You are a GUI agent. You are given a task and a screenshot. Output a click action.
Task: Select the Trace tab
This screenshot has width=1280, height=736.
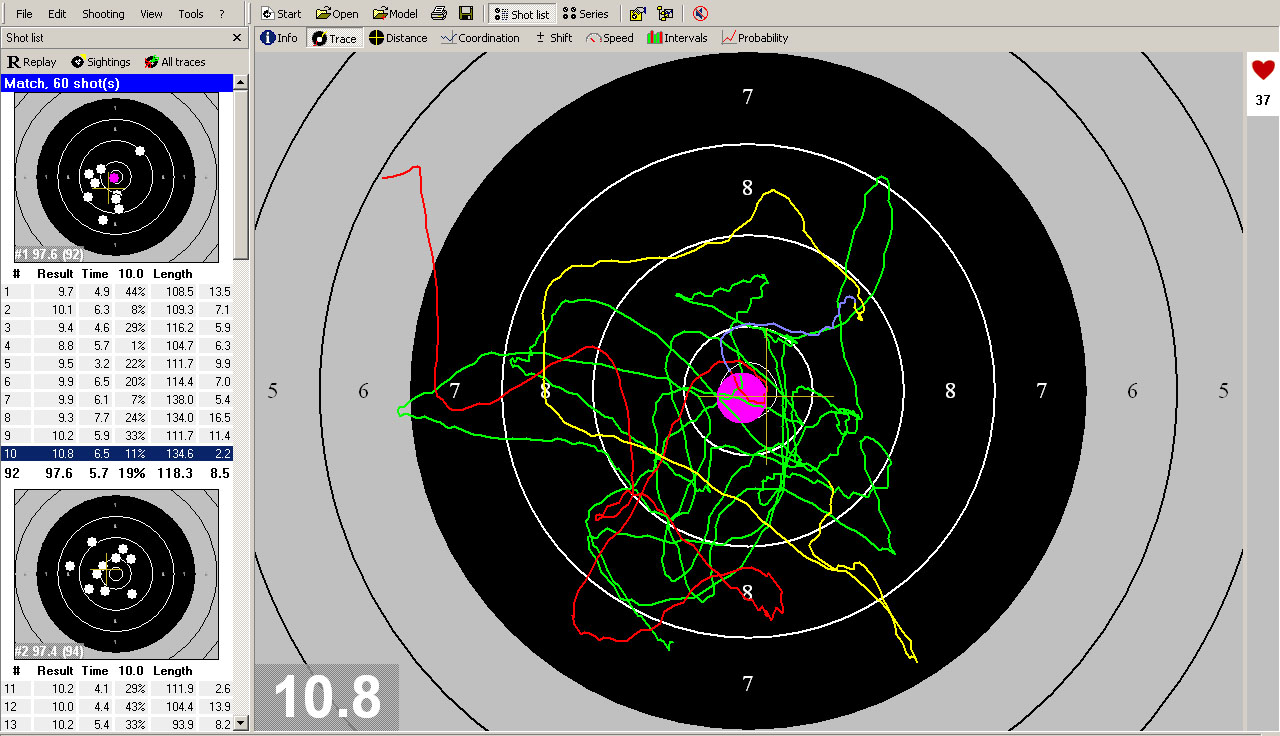click(334, 38)
